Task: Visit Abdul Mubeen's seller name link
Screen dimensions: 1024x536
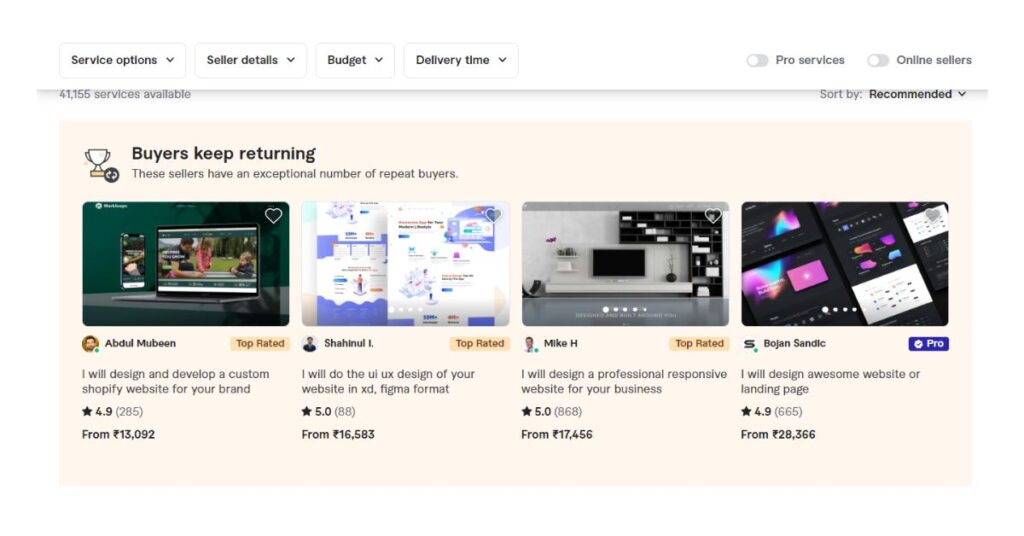Action: tap(140, 343)
